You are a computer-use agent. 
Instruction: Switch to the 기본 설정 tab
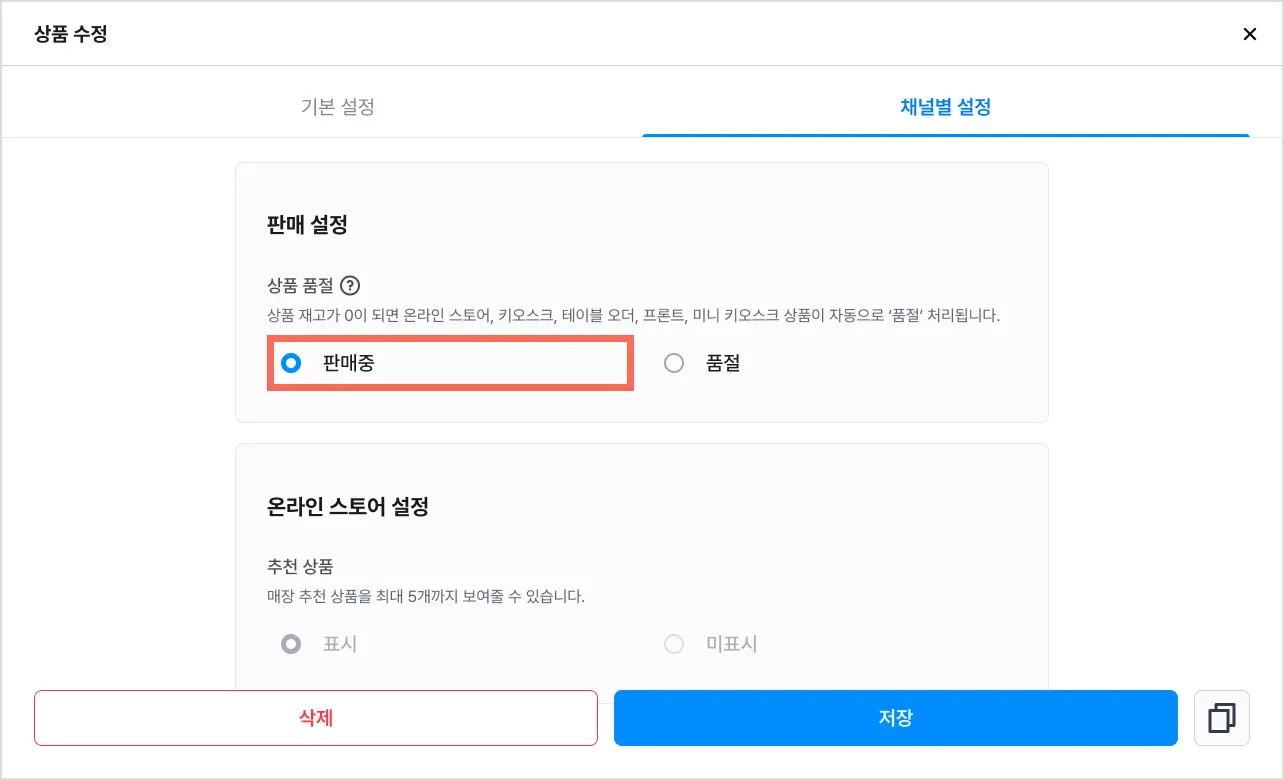point(338,107)
